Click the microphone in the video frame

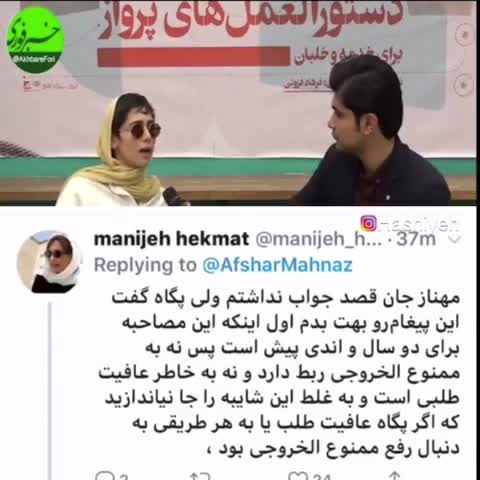[x=175, y=196]
